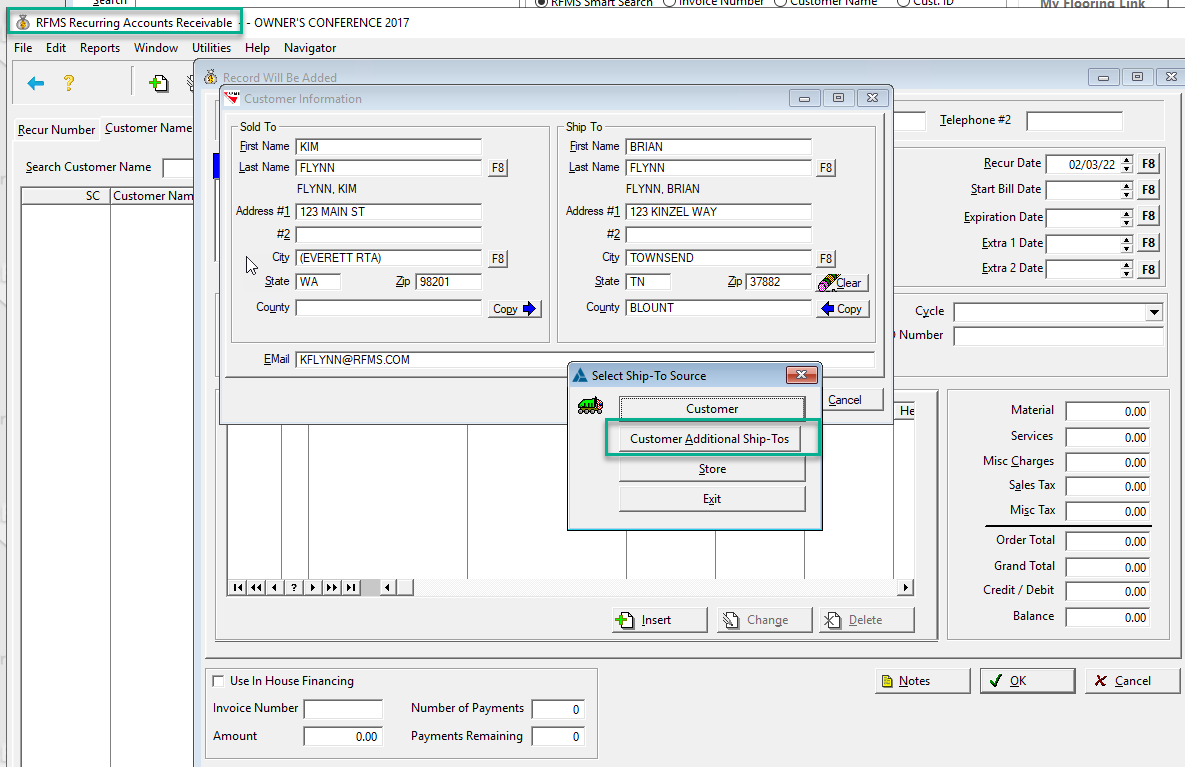Click F8 next to Sold To City
This screenshot has height=767, width=1185.
coord(498,258)
